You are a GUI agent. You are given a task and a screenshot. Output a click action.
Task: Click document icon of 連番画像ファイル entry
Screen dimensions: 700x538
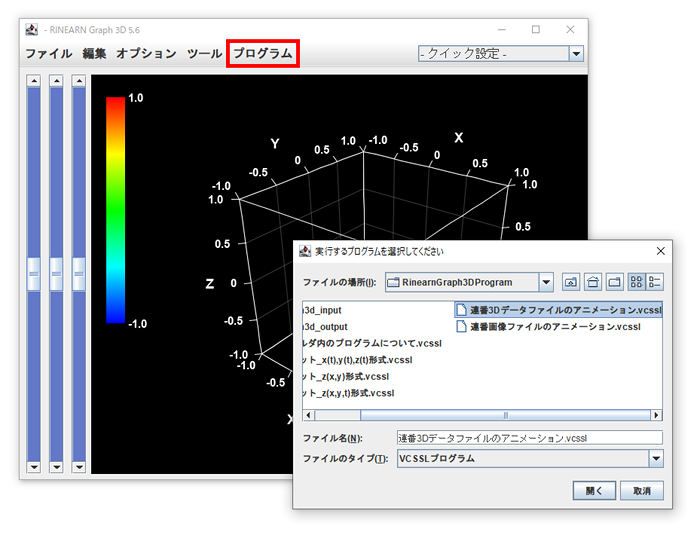tap(462, 326)
